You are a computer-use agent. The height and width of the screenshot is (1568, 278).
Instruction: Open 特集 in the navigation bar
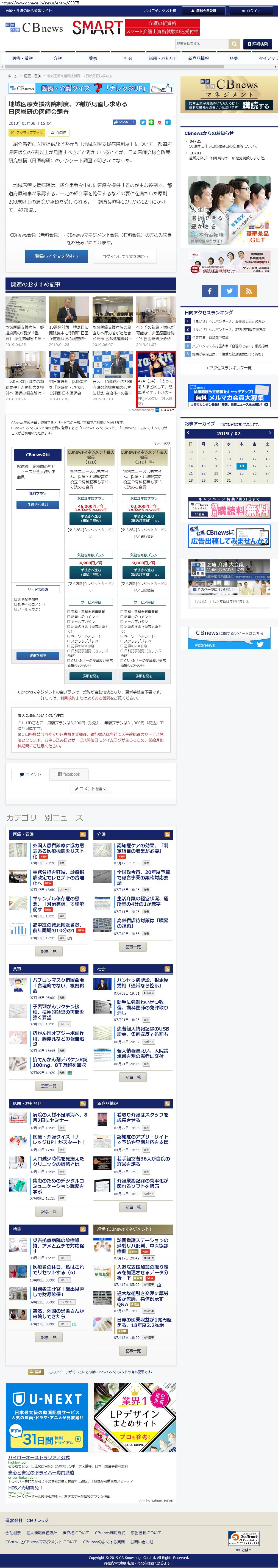click(233, 59)
